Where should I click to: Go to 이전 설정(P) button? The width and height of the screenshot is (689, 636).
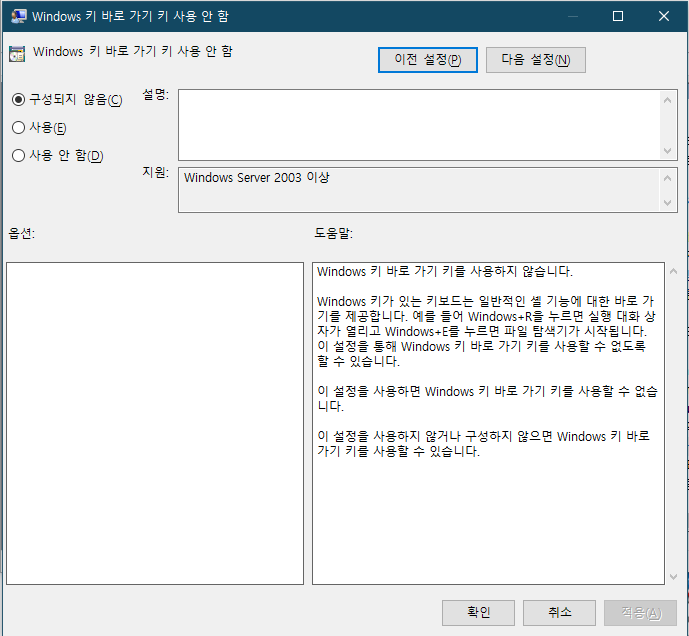428,60
